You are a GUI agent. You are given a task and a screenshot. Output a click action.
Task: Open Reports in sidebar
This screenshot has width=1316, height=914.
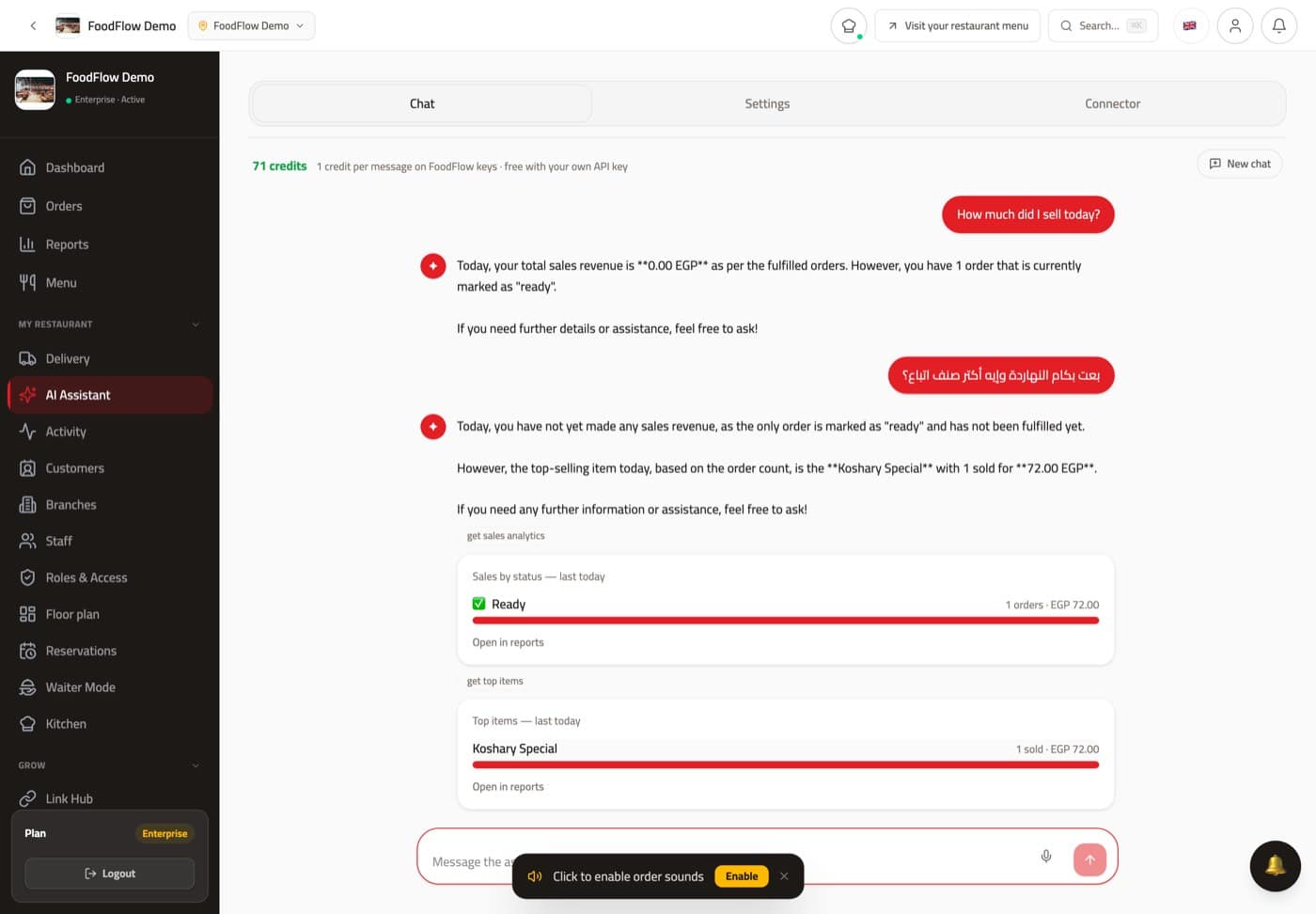click(110, 244)
